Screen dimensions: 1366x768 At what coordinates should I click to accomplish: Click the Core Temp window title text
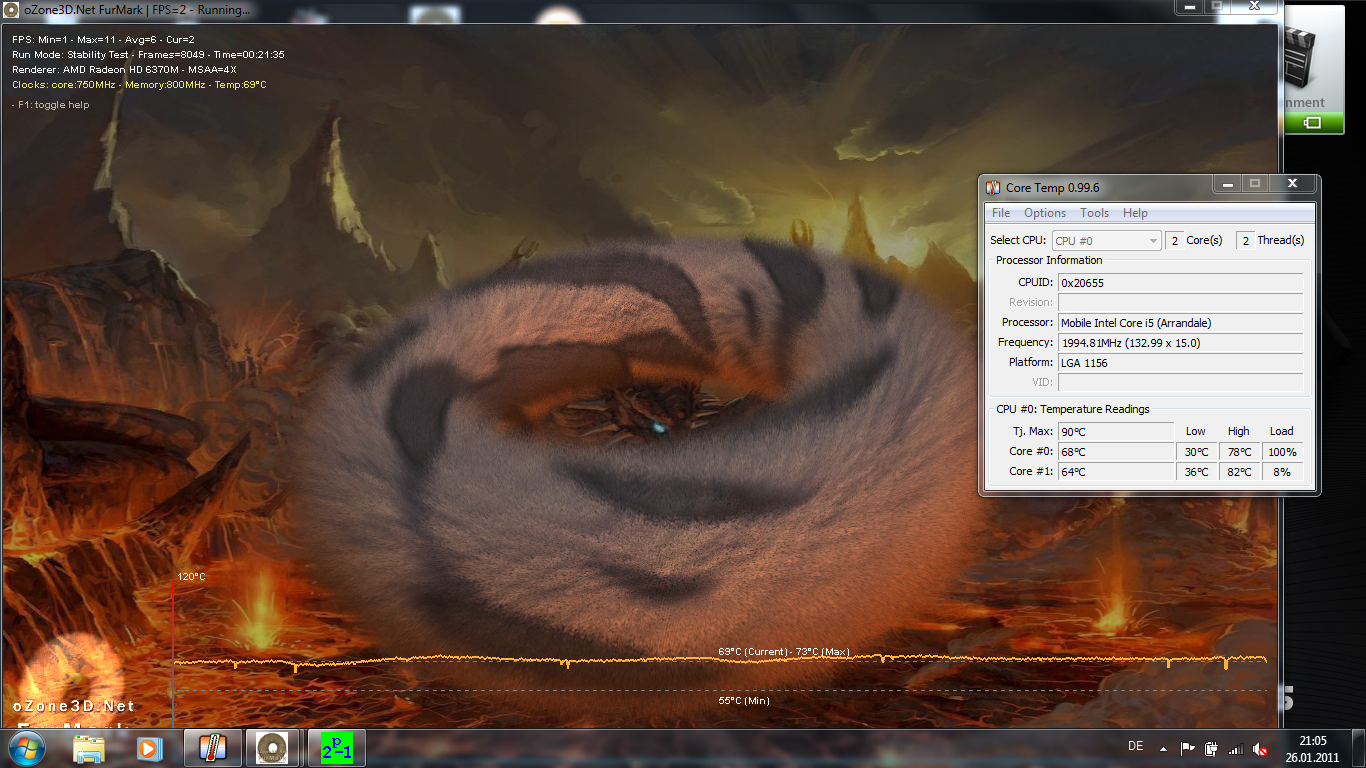coord(1053,187)
